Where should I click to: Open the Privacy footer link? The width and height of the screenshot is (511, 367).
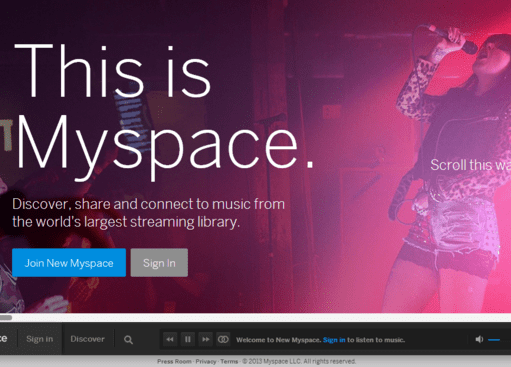pos(206,361)
